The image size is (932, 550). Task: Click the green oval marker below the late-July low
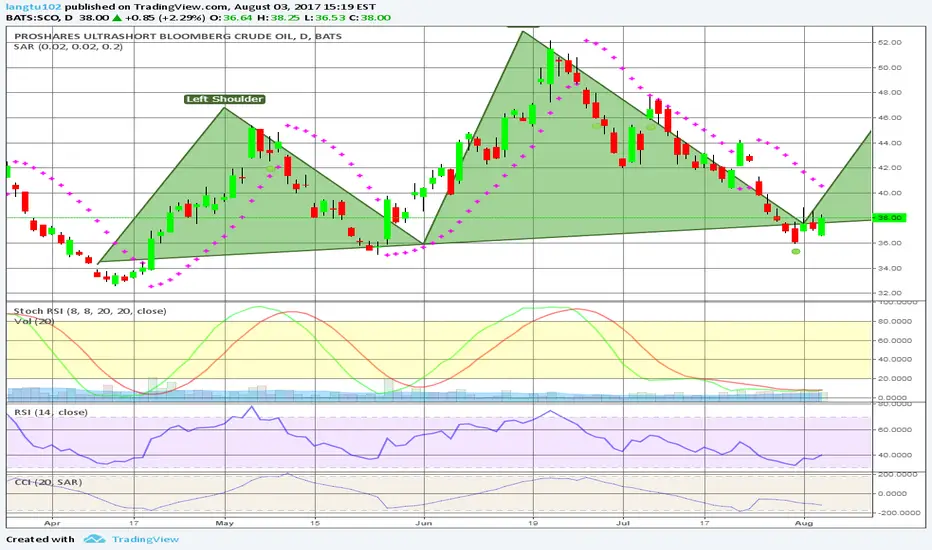click(796, 252)
